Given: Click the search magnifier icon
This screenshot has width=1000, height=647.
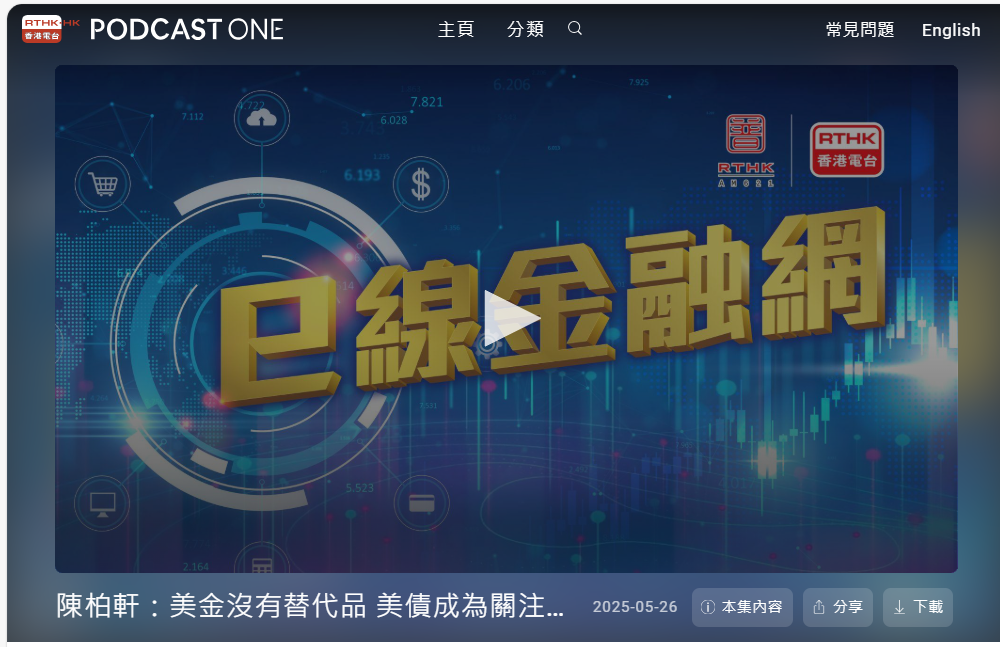Looking at the screenshot, I should [575, 29].
